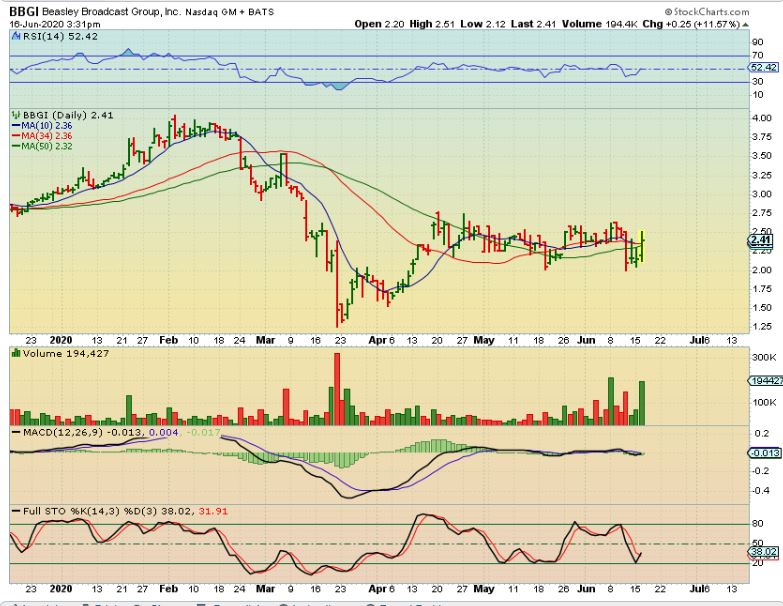Image resolution: width=783 pixels, height=606 pixels.
Task: Click May on the bottom stochastic date axis
Action: click(484, 589)
